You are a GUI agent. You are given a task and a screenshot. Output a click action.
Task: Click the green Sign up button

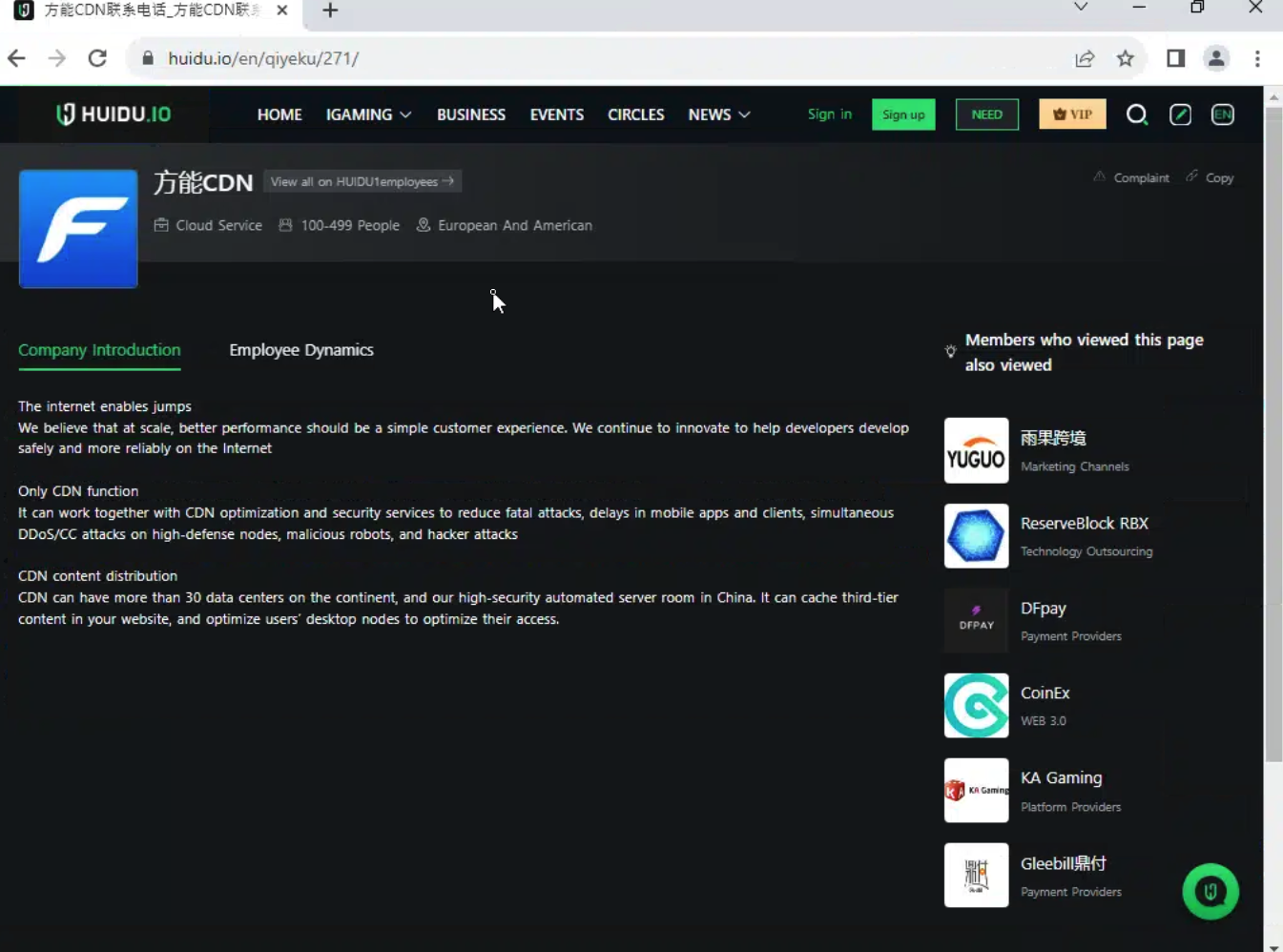[903, 114]
